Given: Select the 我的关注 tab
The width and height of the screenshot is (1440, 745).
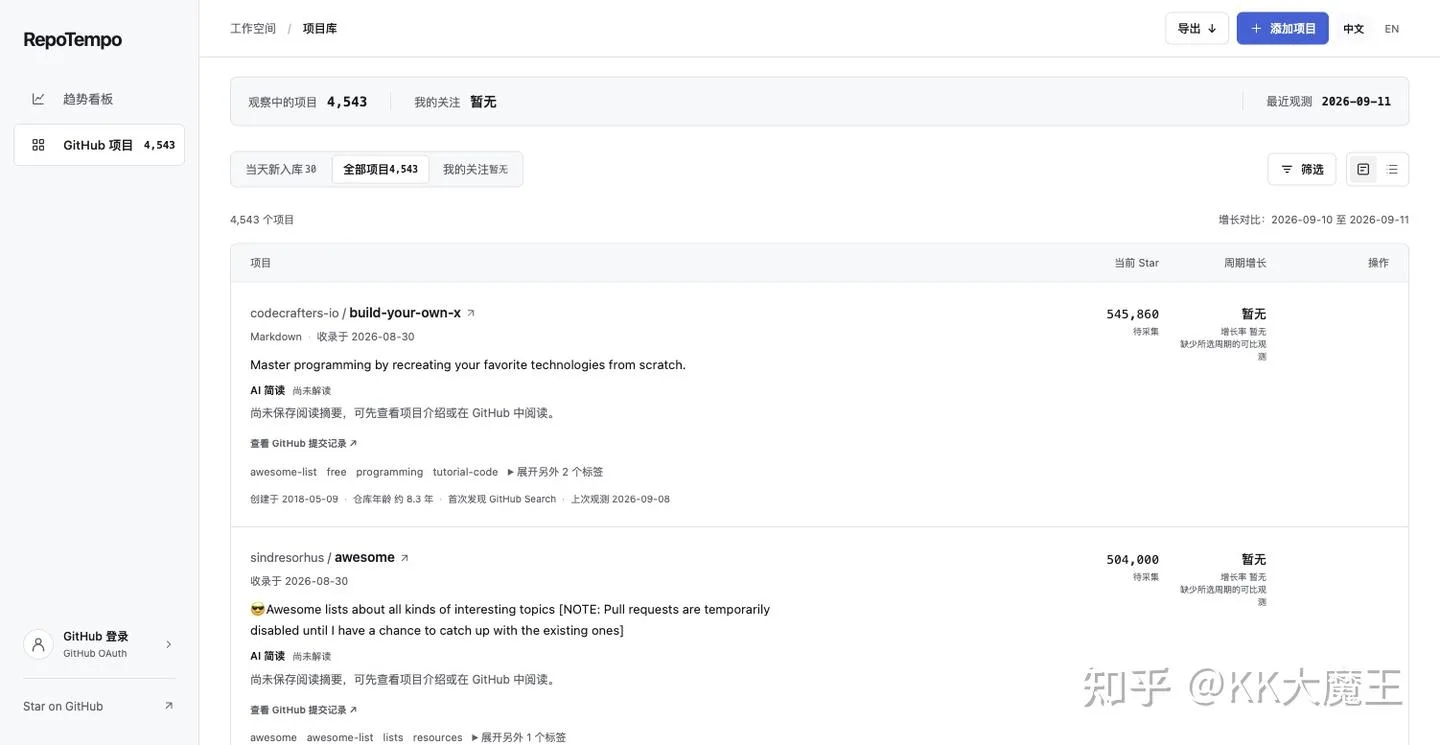Looking at the screenshot, I should click(x=475, y=169).
